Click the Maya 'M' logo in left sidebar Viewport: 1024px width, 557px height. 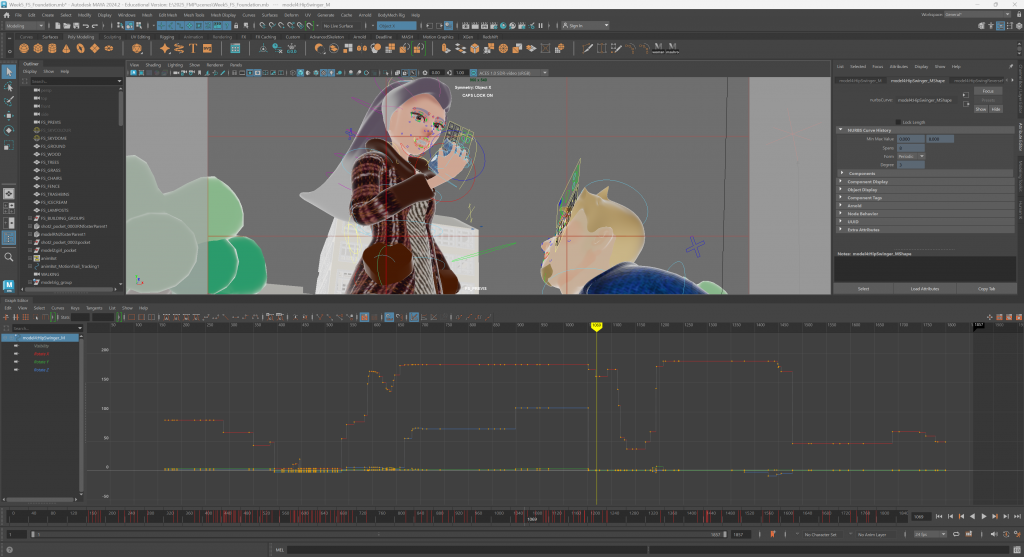9,286
